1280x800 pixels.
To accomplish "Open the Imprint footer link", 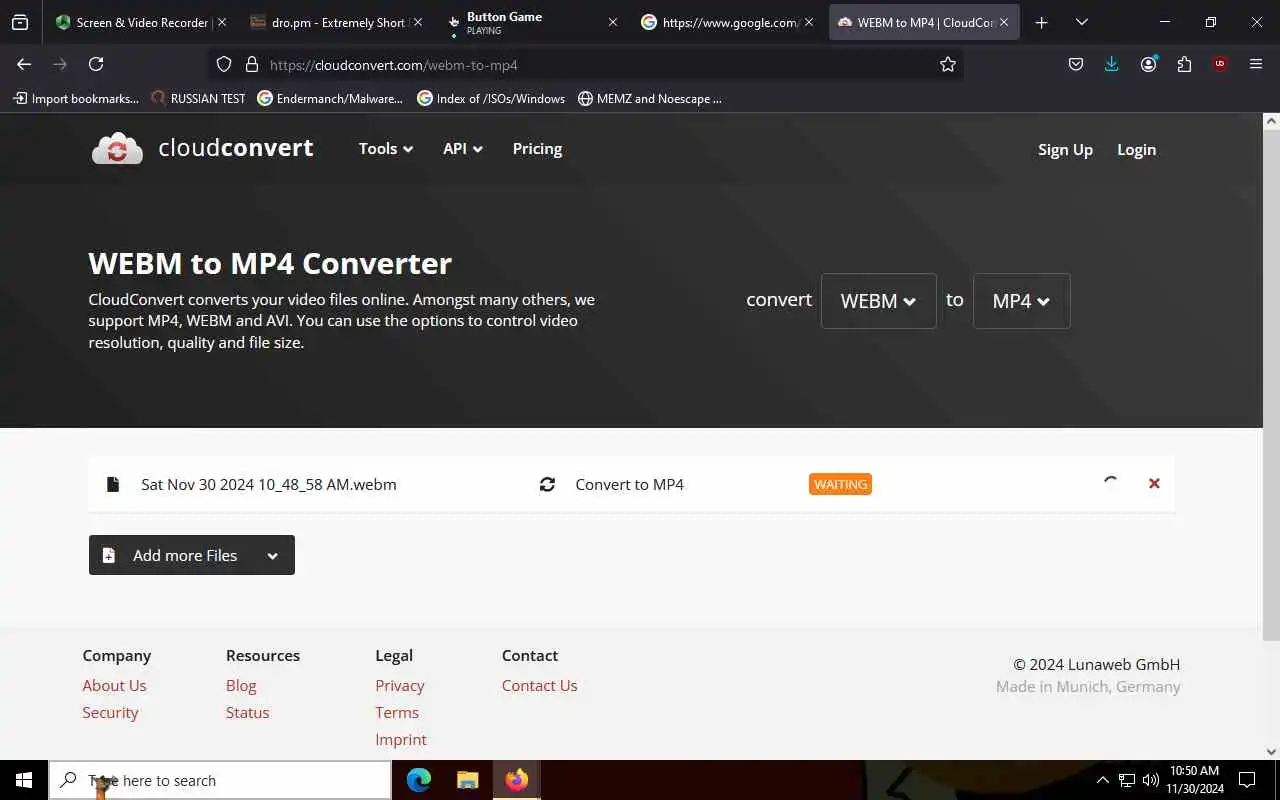I will tap(401, 739).
